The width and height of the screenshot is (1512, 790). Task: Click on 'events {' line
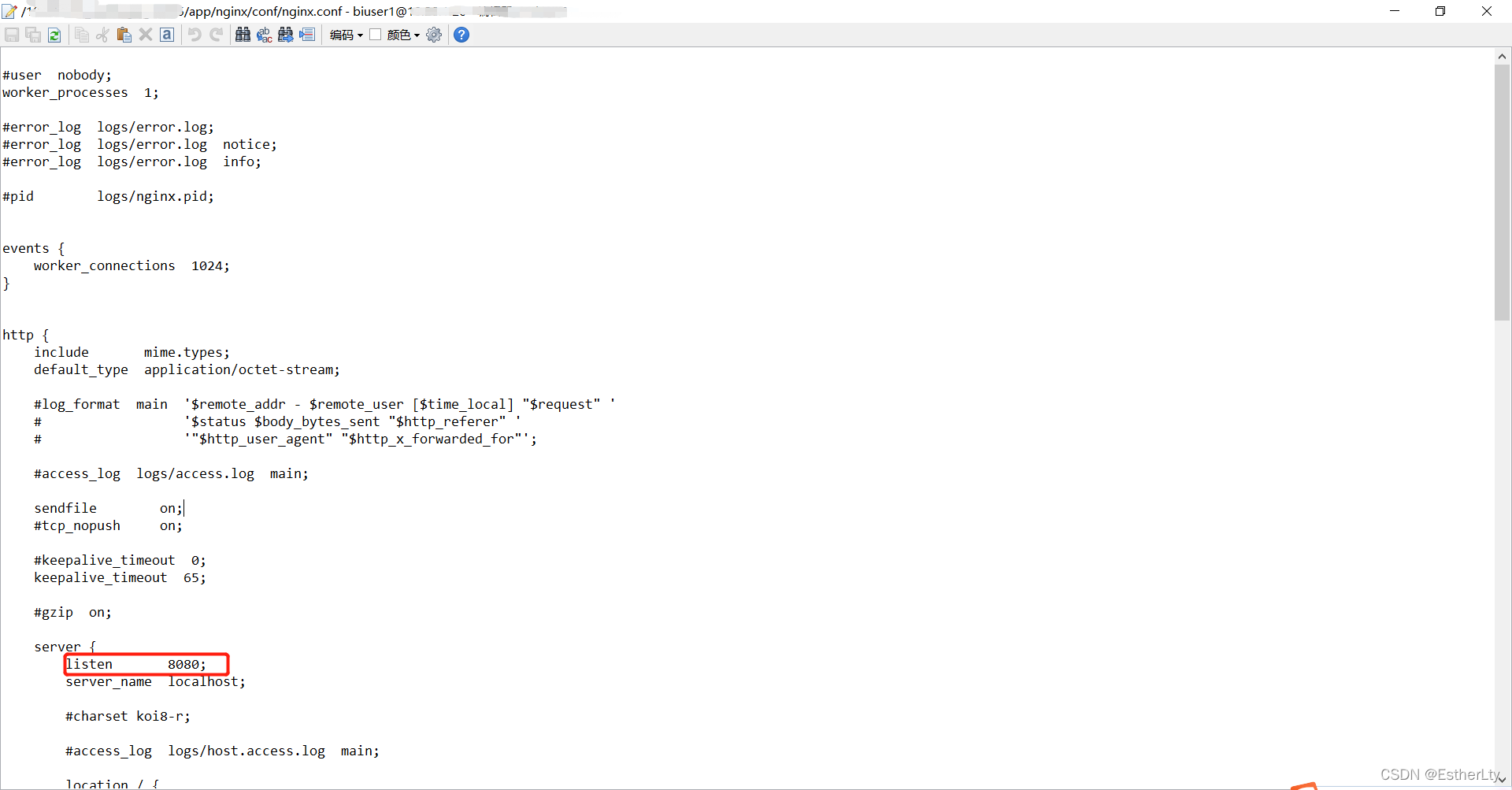click(x=34, y=249)
